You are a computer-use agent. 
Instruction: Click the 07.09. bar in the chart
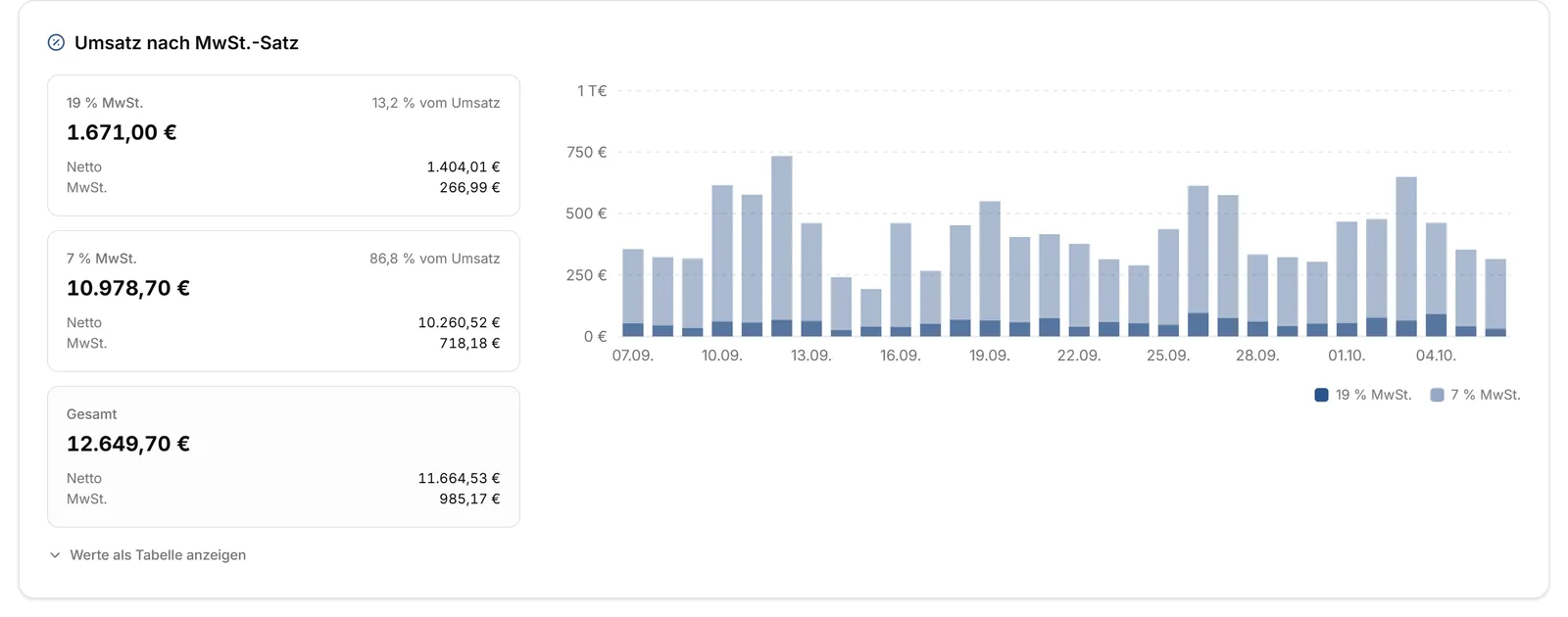pyautogui.click(x=633, y=293)
